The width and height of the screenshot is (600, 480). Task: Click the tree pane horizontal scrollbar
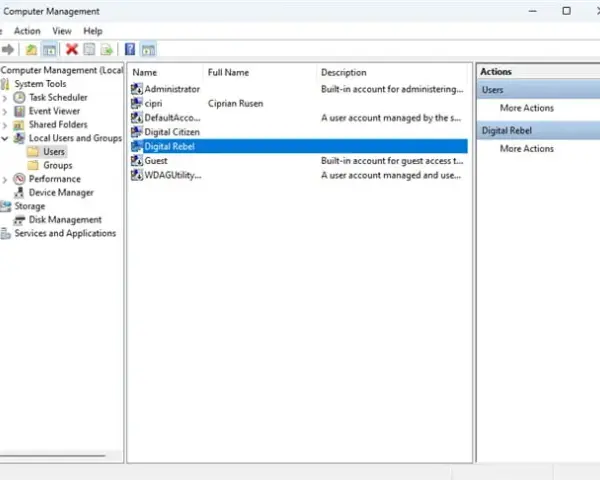click(52, 456)
